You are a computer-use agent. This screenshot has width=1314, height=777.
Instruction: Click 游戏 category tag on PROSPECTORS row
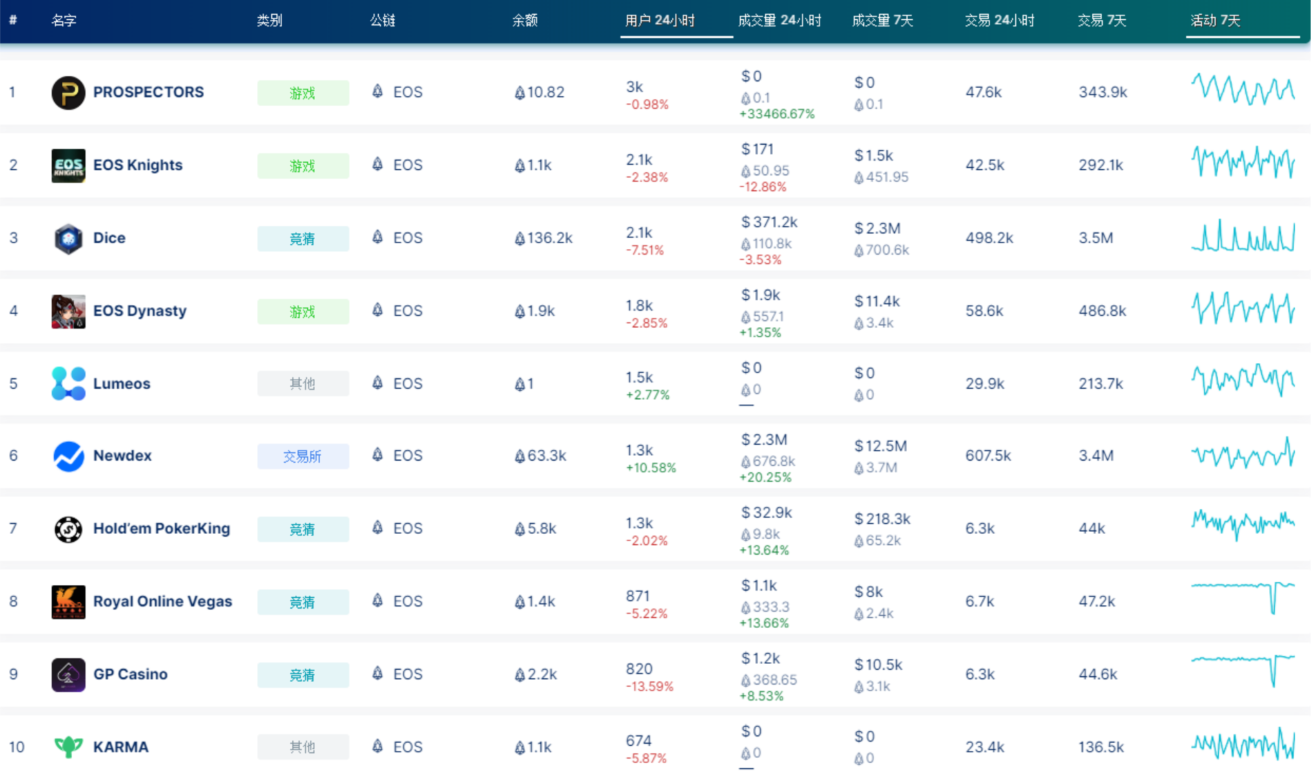coord(303,93)
